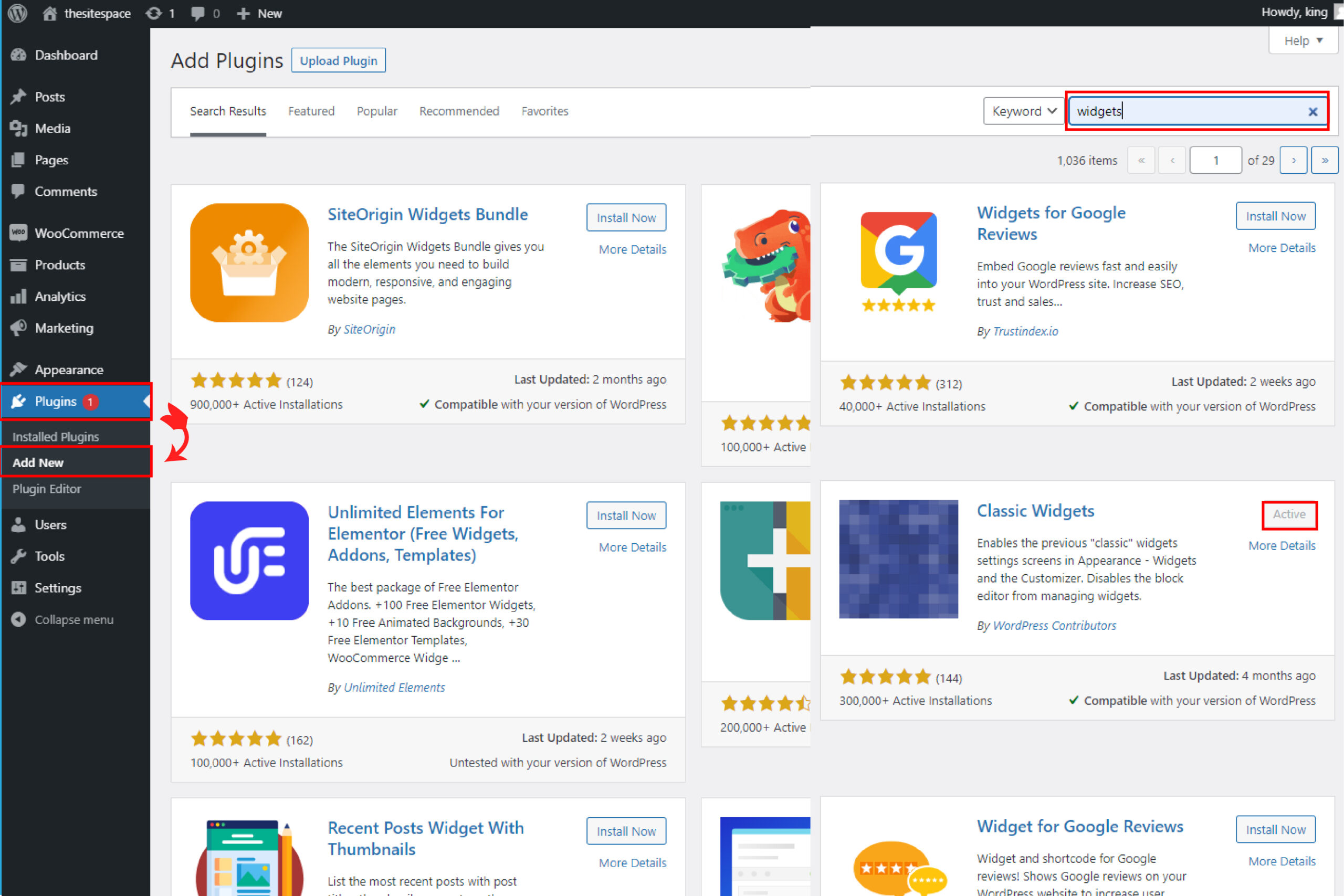View More Details for Unlimited Elements
This screenshot has height=896, width=1344.
pos(633,547)
